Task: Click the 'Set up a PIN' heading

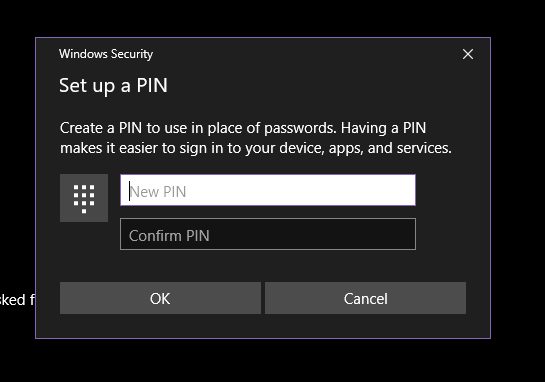Action: (x=113, y=86)
